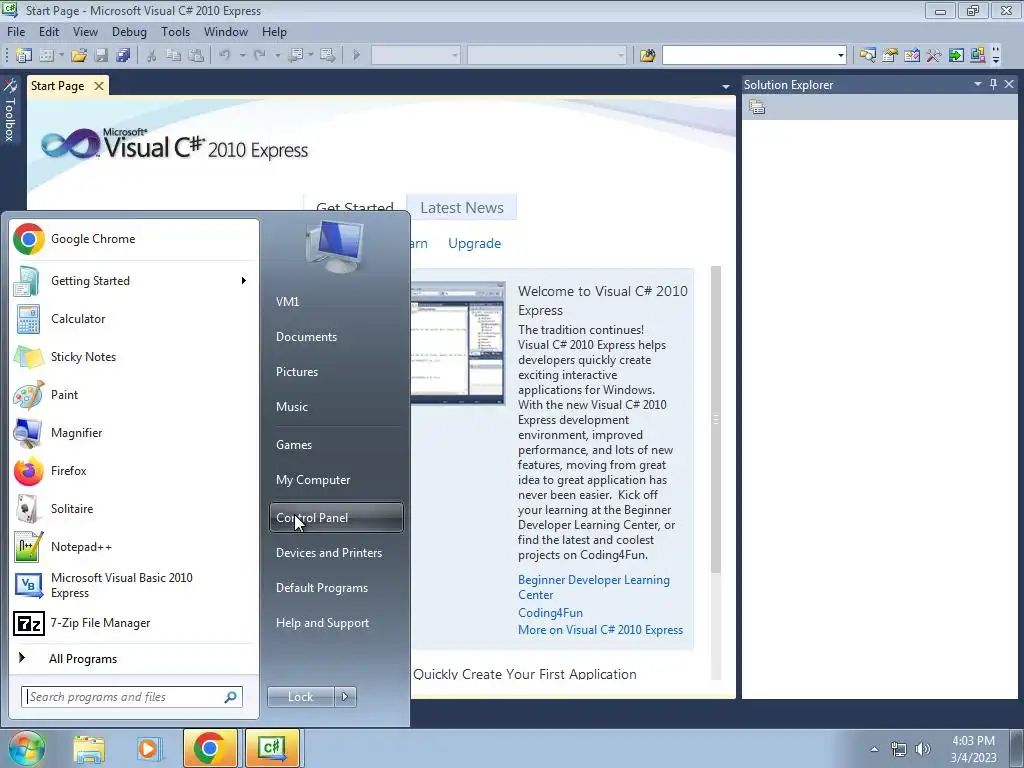Open the Object Browser toolbar icon

(912, 56)
